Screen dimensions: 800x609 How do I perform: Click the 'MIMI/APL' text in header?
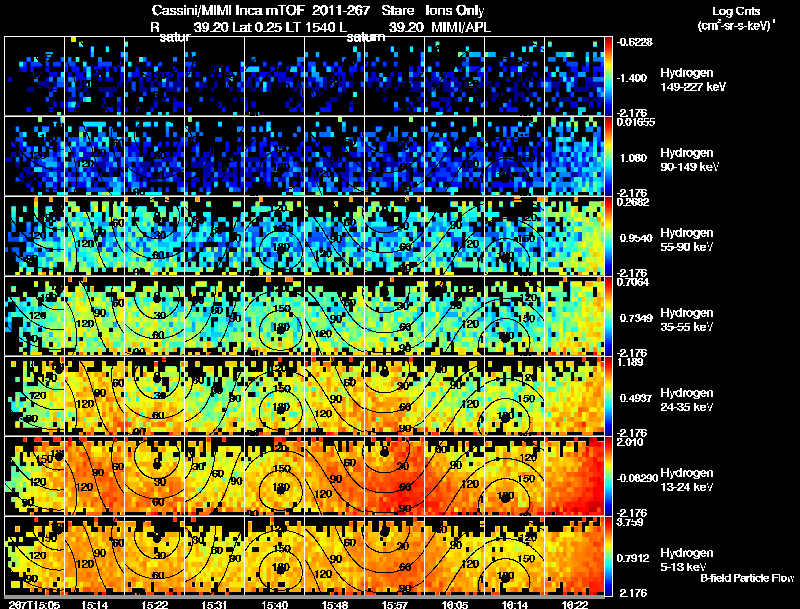coord(461,27)
